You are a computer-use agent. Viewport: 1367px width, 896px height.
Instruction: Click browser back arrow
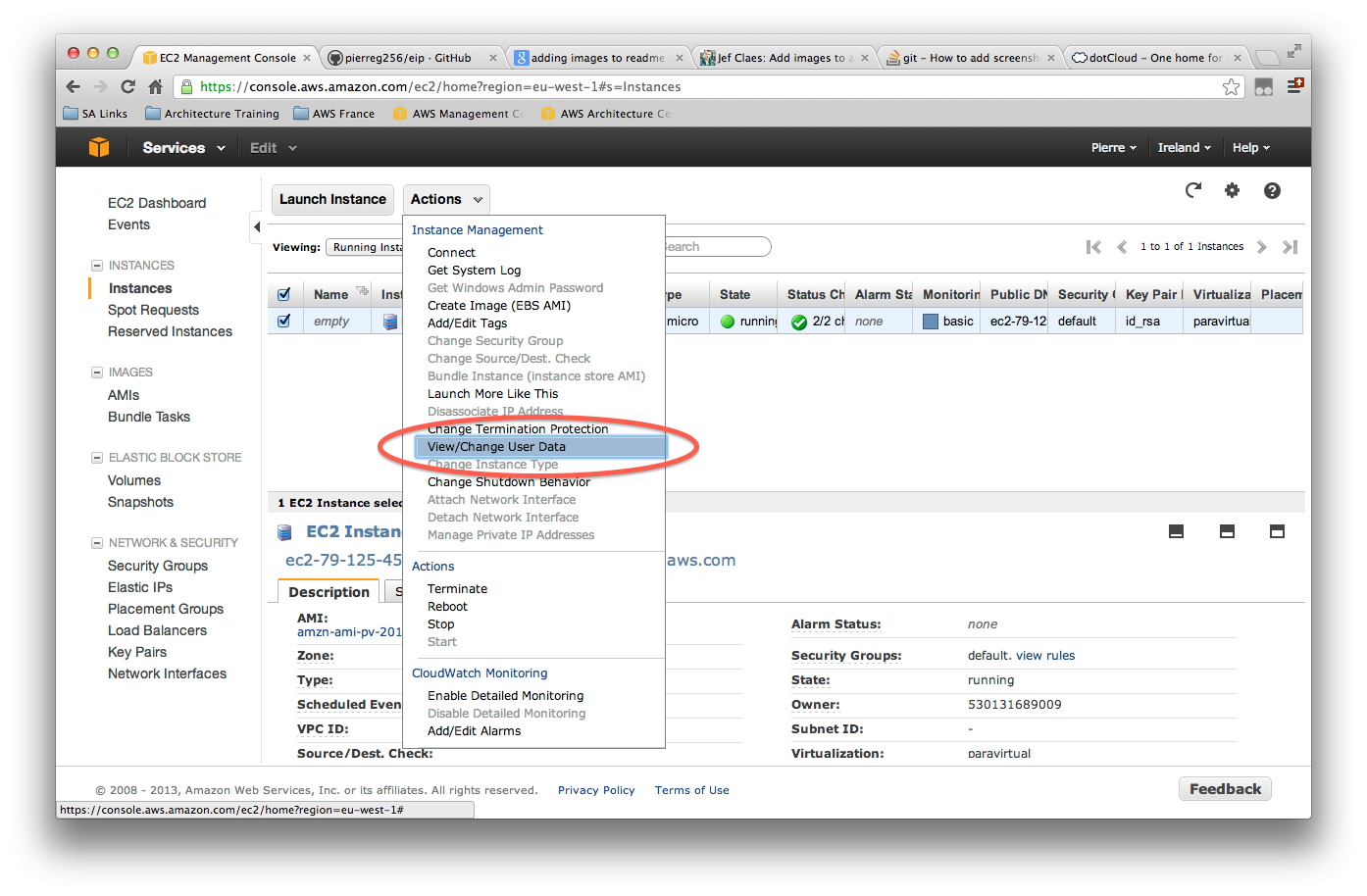[74, 86]
